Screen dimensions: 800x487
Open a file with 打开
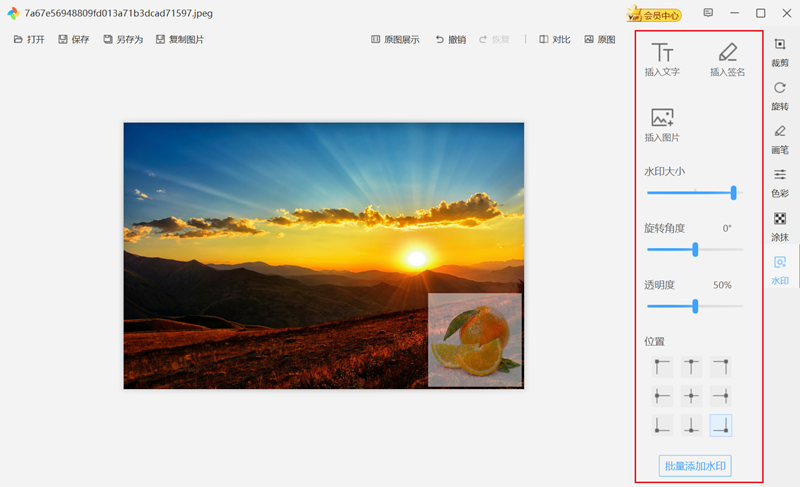point(29,40)
